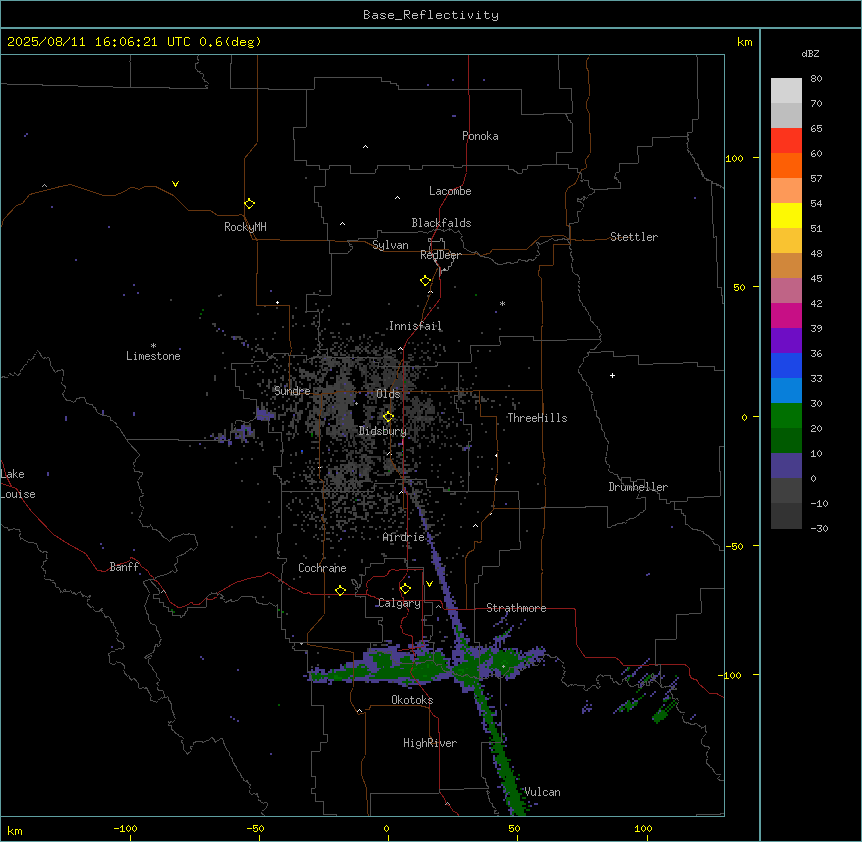Pick the red 65 dBZ legend color
Viewport: 862px width, 842px height.
pos(786,141)
